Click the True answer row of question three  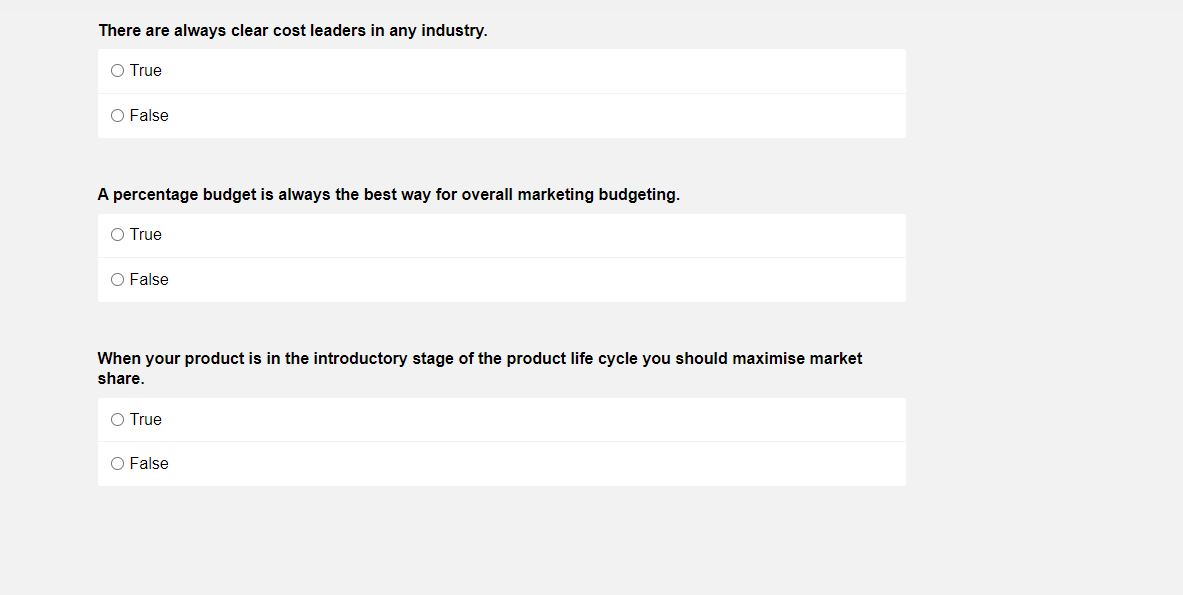tap(500, 419)
